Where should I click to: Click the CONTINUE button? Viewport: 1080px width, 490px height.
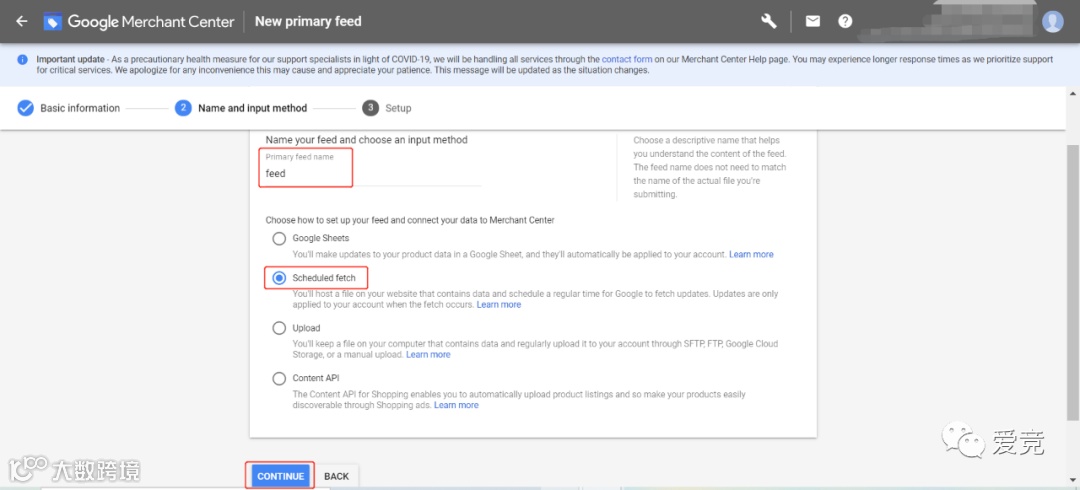(x=280, y=476)
